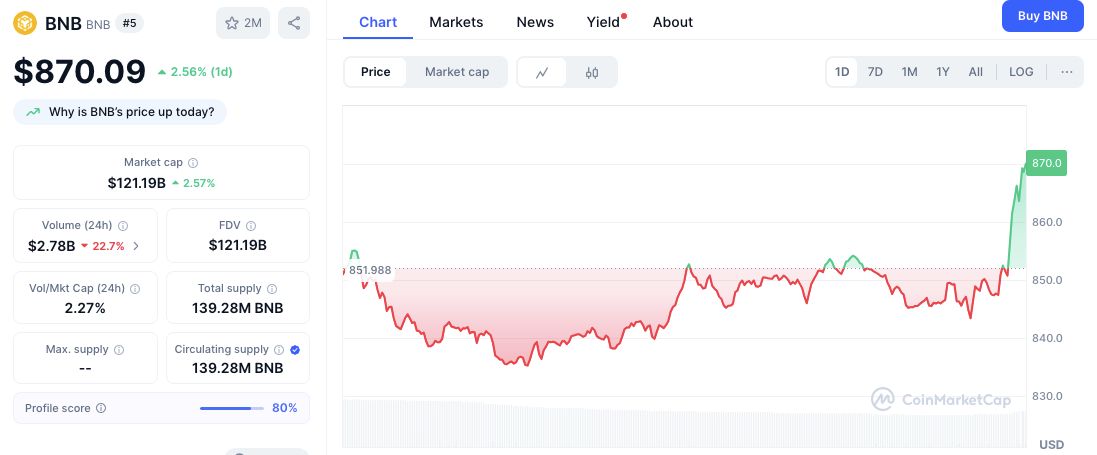Image resolution: width=1097 pixels, height=455 pixels.
Task: Click the Buy BNB button
Action: click(x=1042, y=16)
